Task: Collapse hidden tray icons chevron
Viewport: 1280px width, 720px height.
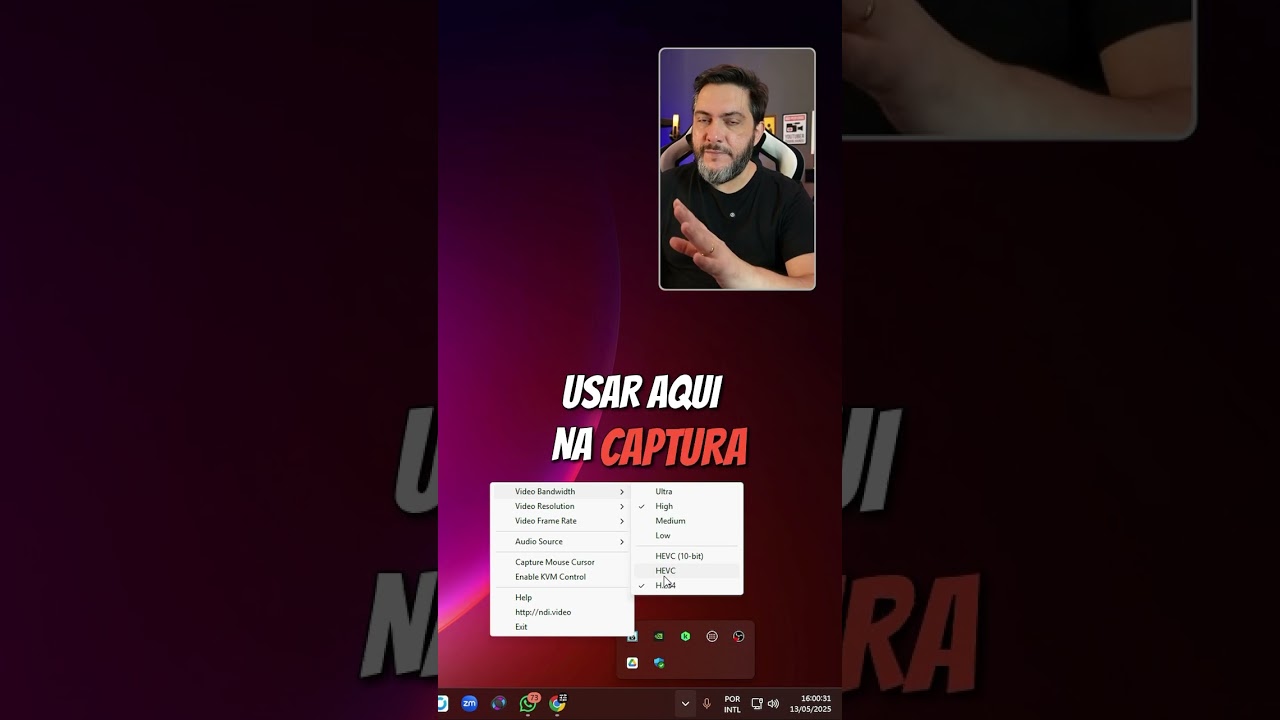Action: point(685,704)
